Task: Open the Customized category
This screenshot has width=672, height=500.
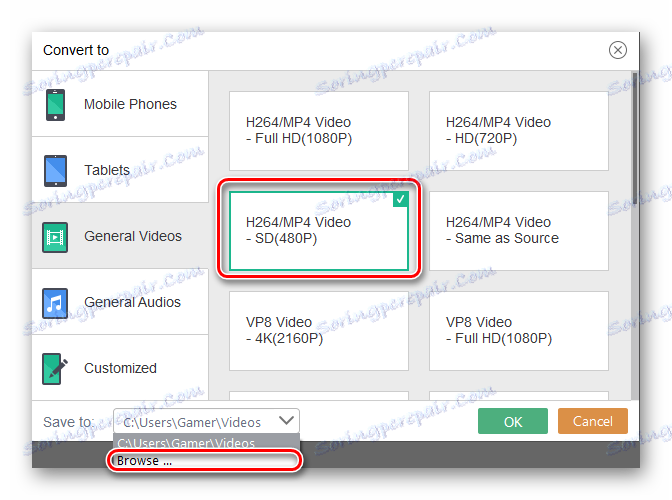Action: tap(120, 368)
